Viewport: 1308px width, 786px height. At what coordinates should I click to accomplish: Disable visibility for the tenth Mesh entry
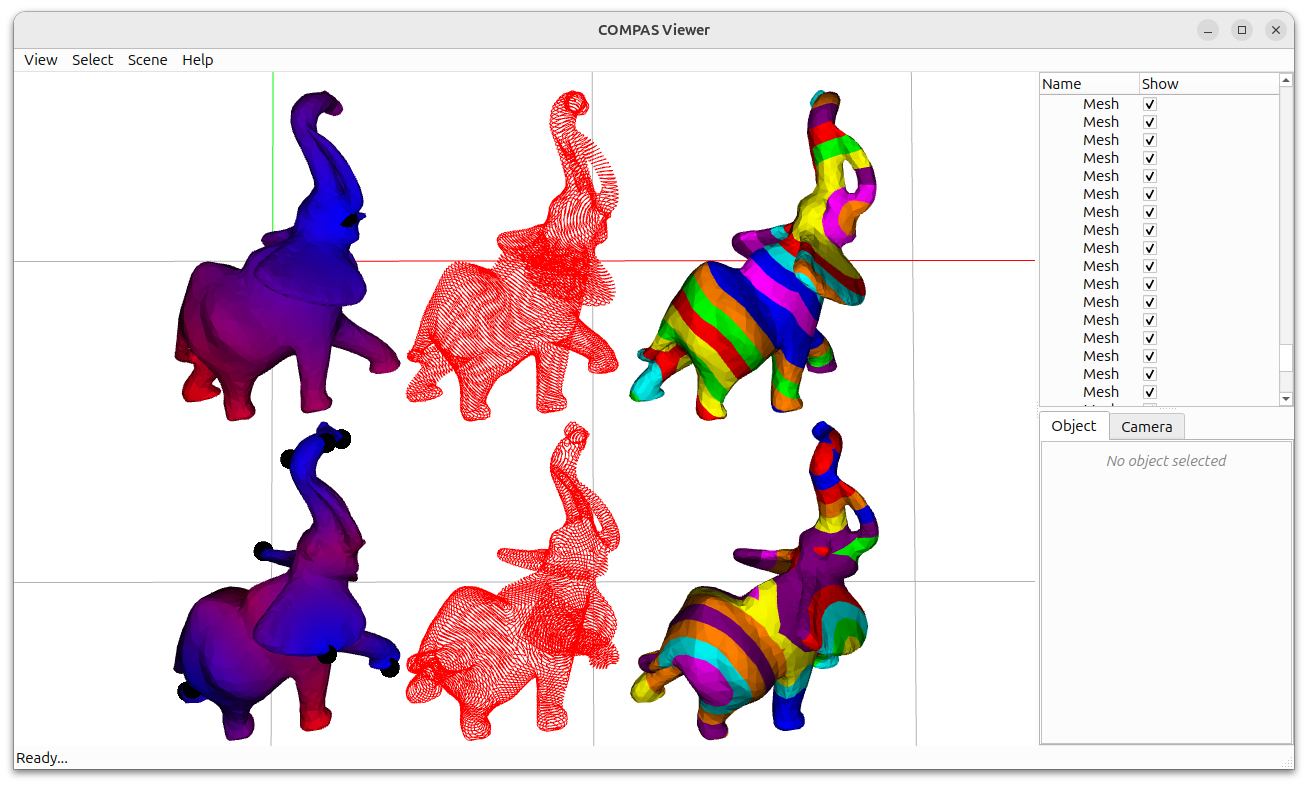1149,265
